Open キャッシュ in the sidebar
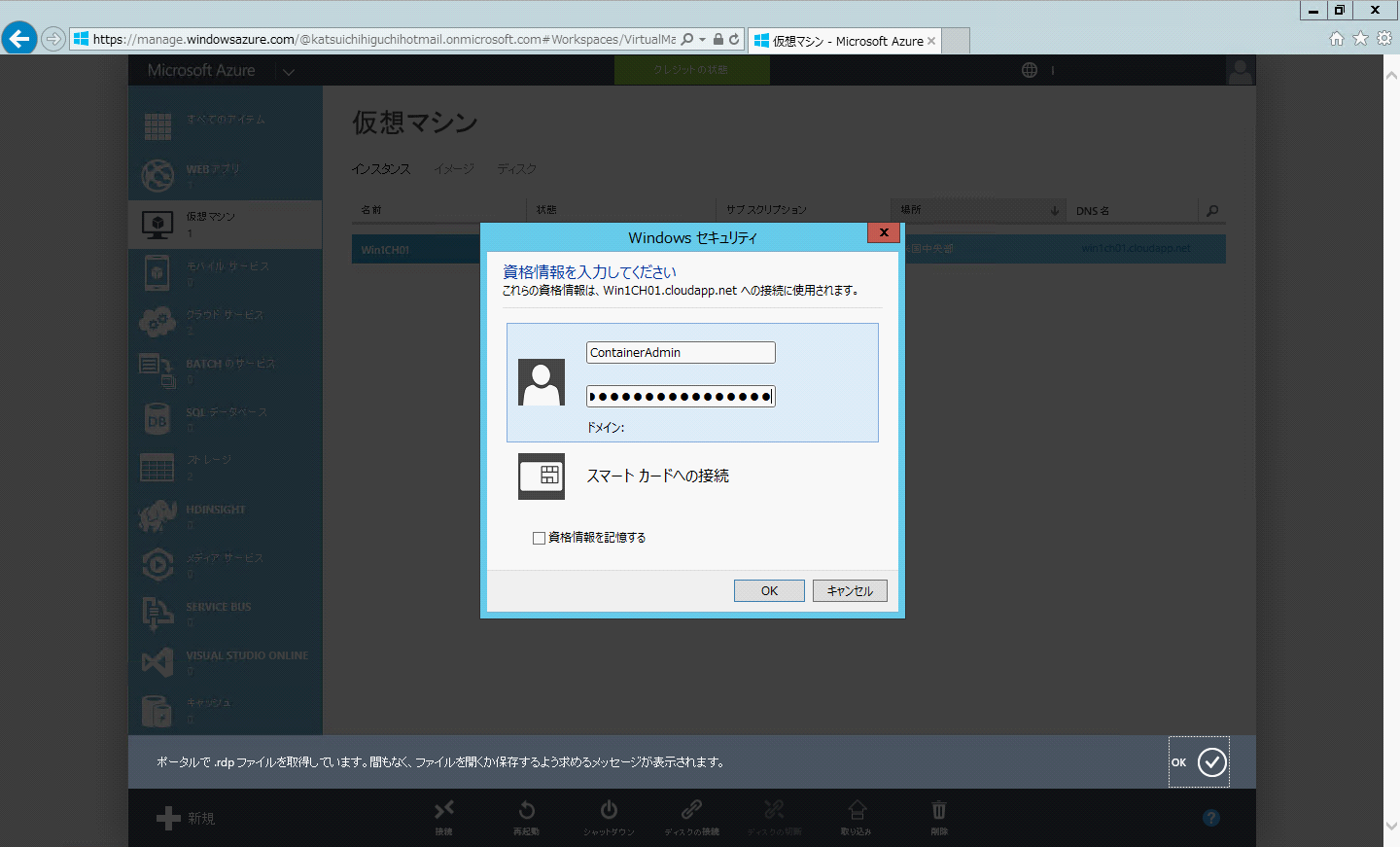1400x847 pixels. (226, 711)
